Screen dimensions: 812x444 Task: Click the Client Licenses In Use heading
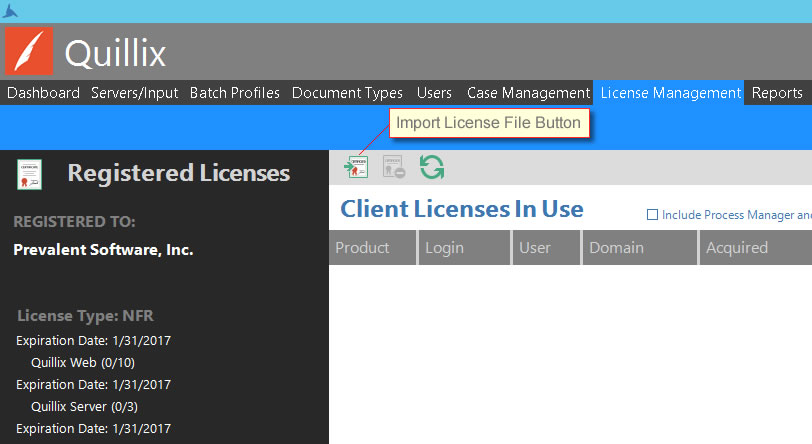click(x=462, y=209)
